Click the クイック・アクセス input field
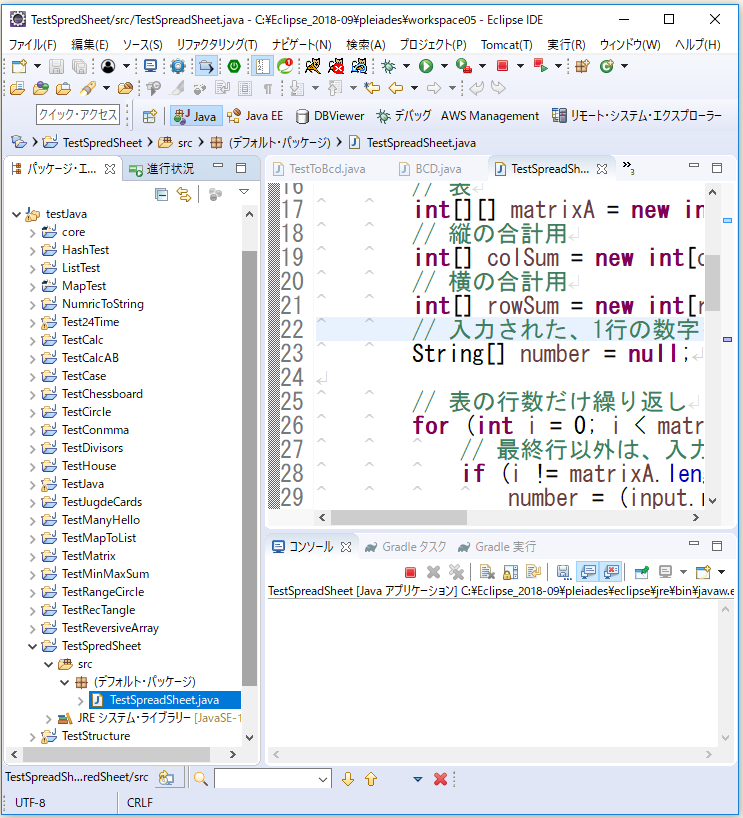Viewport: 743px width, 818px height. (78, 115)
